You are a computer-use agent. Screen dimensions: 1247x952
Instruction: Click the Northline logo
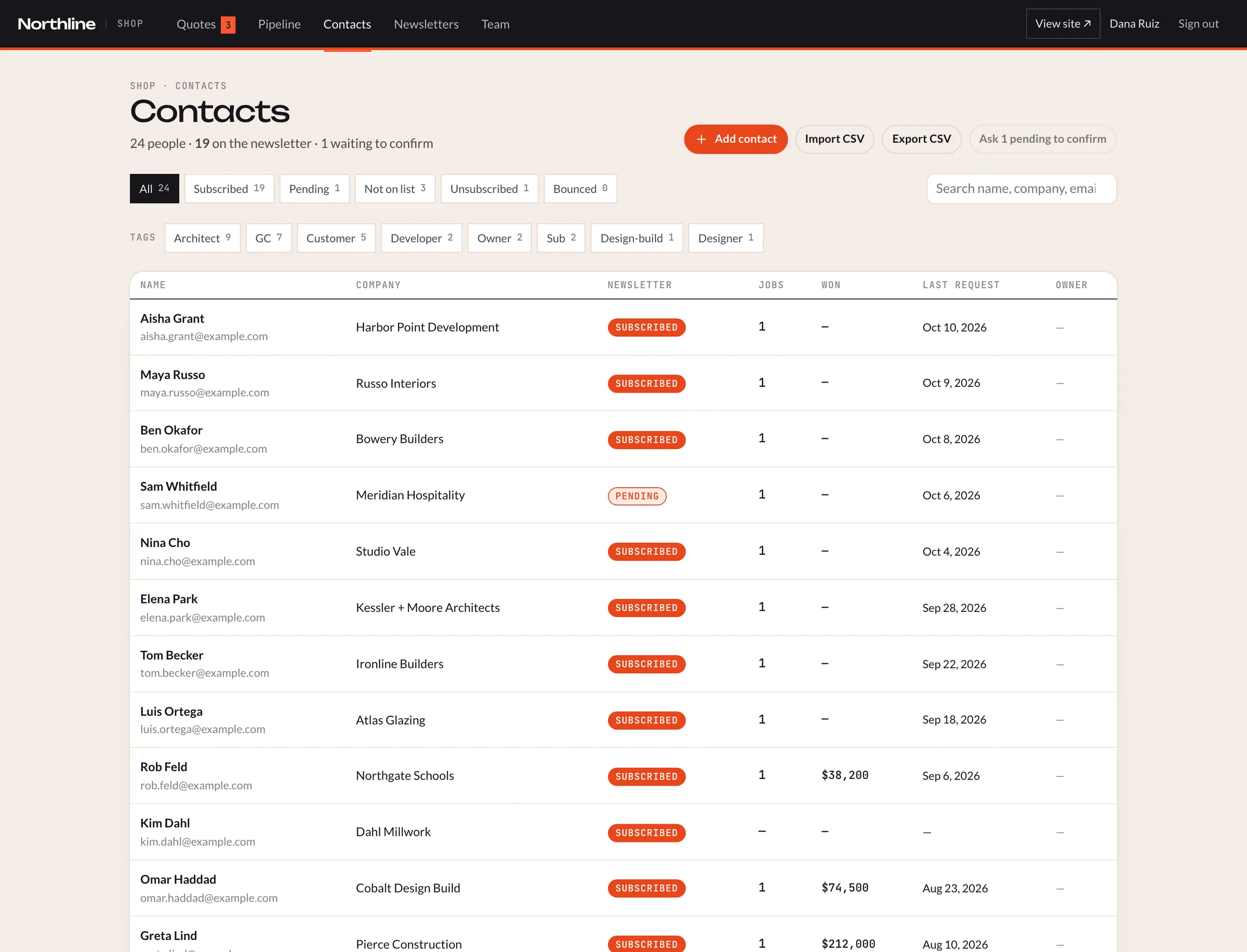pyautogui.click(x=57, y=24)
